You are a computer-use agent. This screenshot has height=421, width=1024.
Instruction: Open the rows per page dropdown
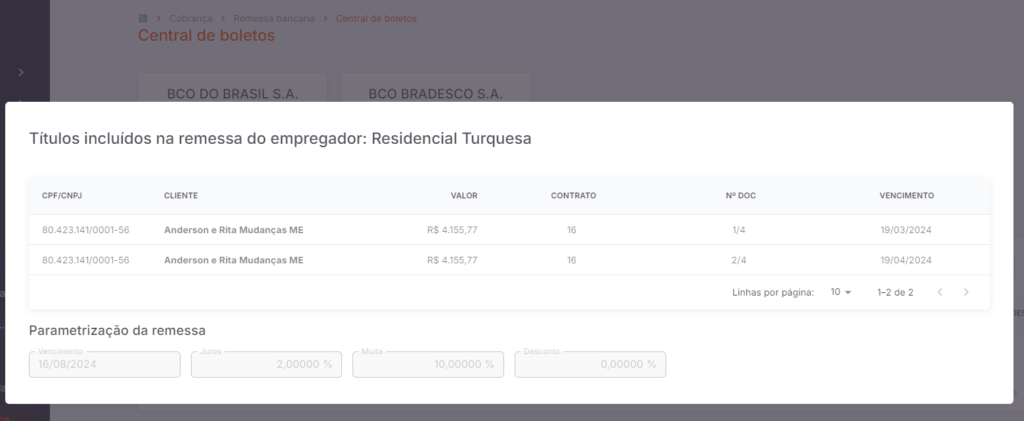pos(841,292)
